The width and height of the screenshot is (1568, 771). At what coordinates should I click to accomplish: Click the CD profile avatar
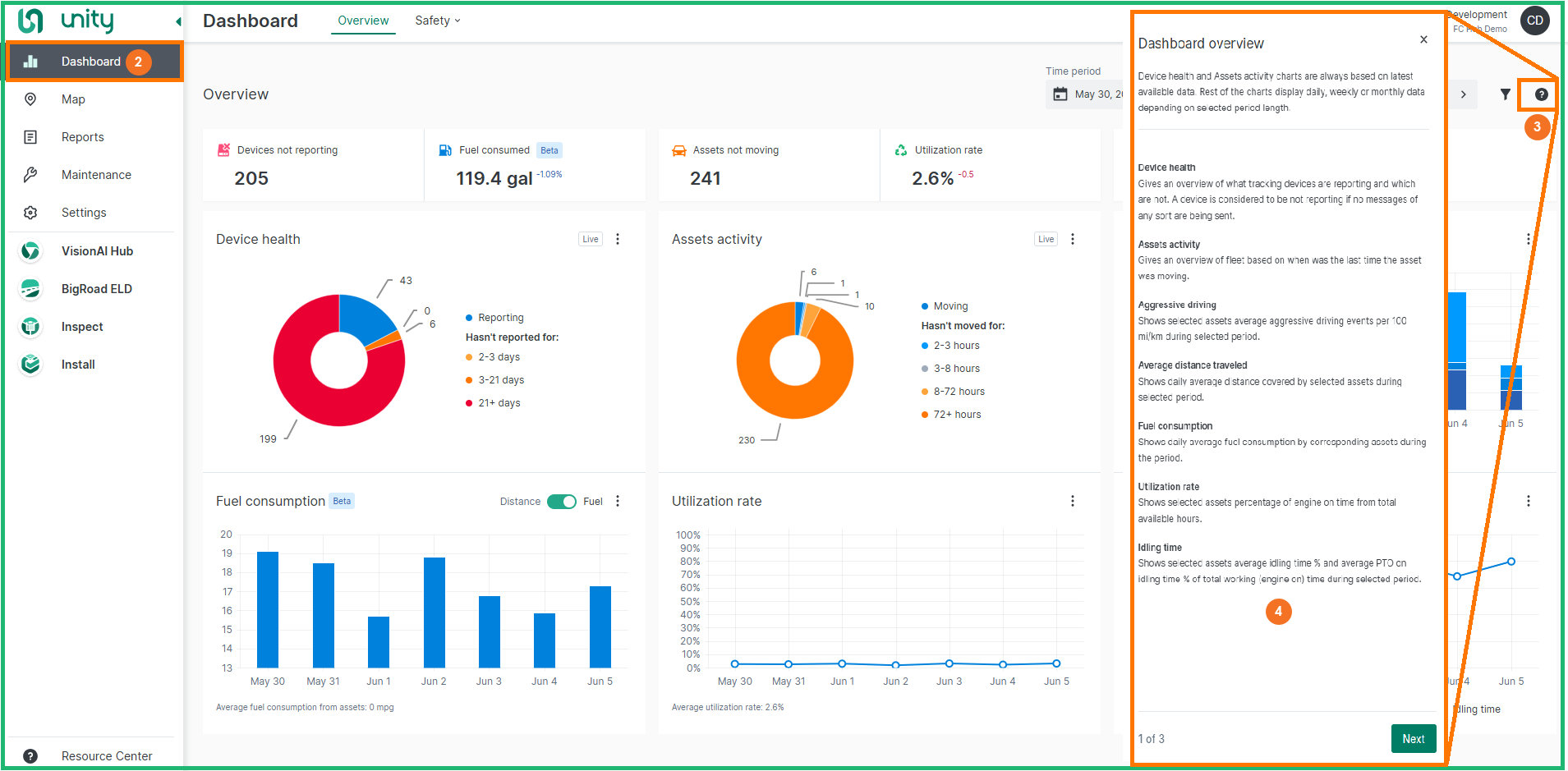[x=1534, y=21]
